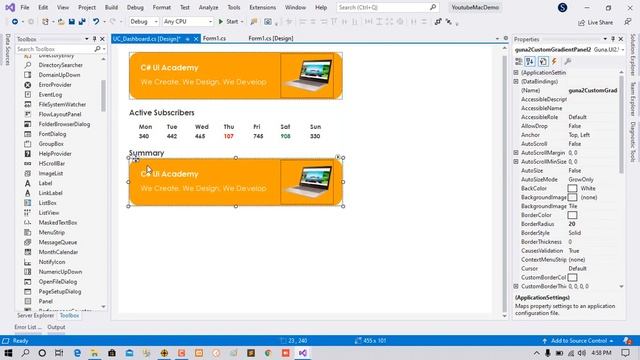Open Solution Explorer side tab
This screenshot has height=360, width=640.
pos(633,55)
